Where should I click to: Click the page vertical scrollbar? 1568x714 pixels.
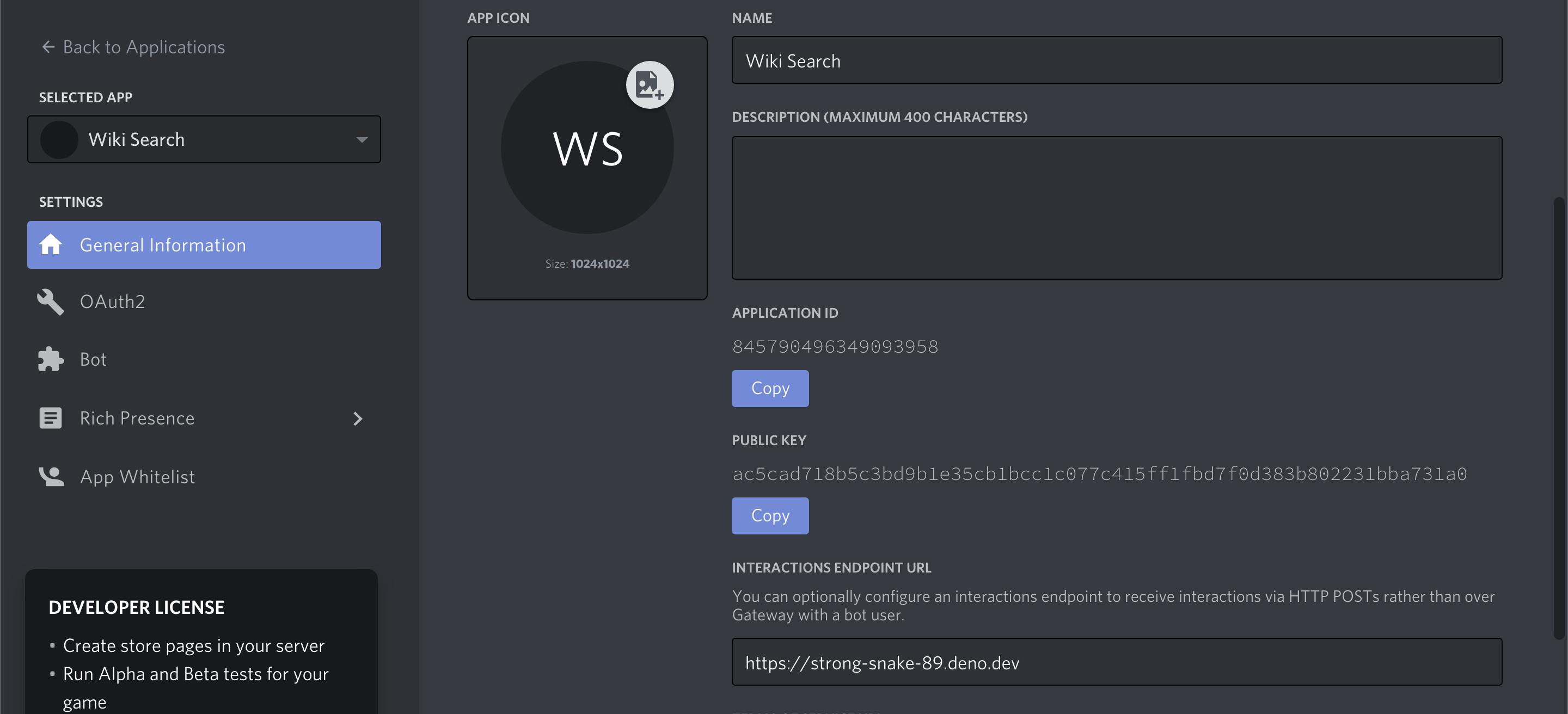click(x=1558, y=417)
